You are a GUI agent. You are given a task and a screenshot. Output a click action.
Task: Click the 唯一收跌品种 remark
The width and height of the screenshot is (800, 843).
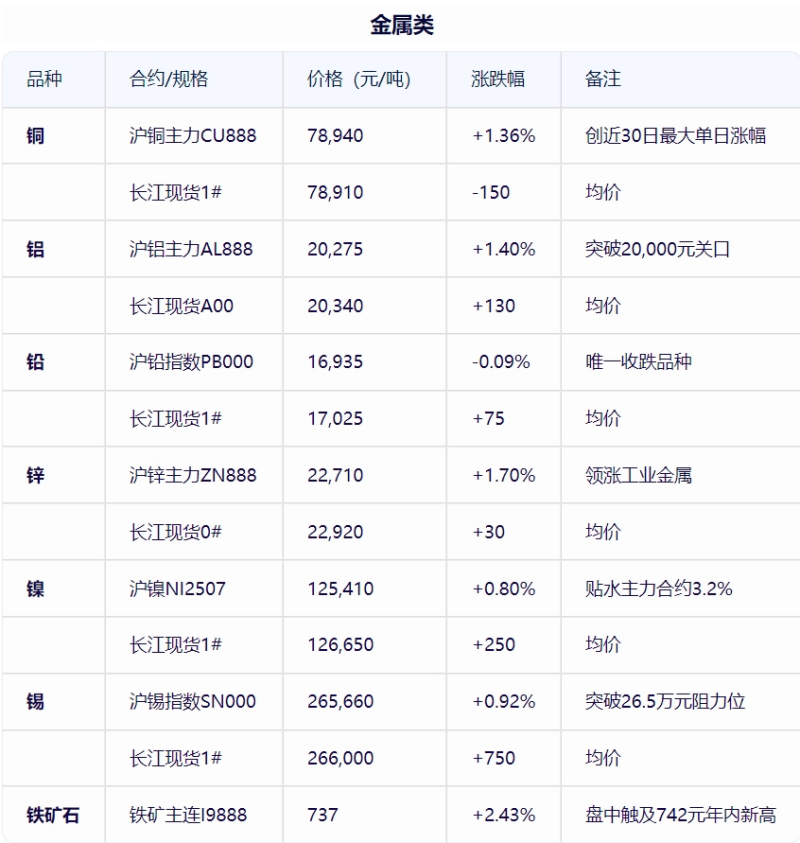638,362
